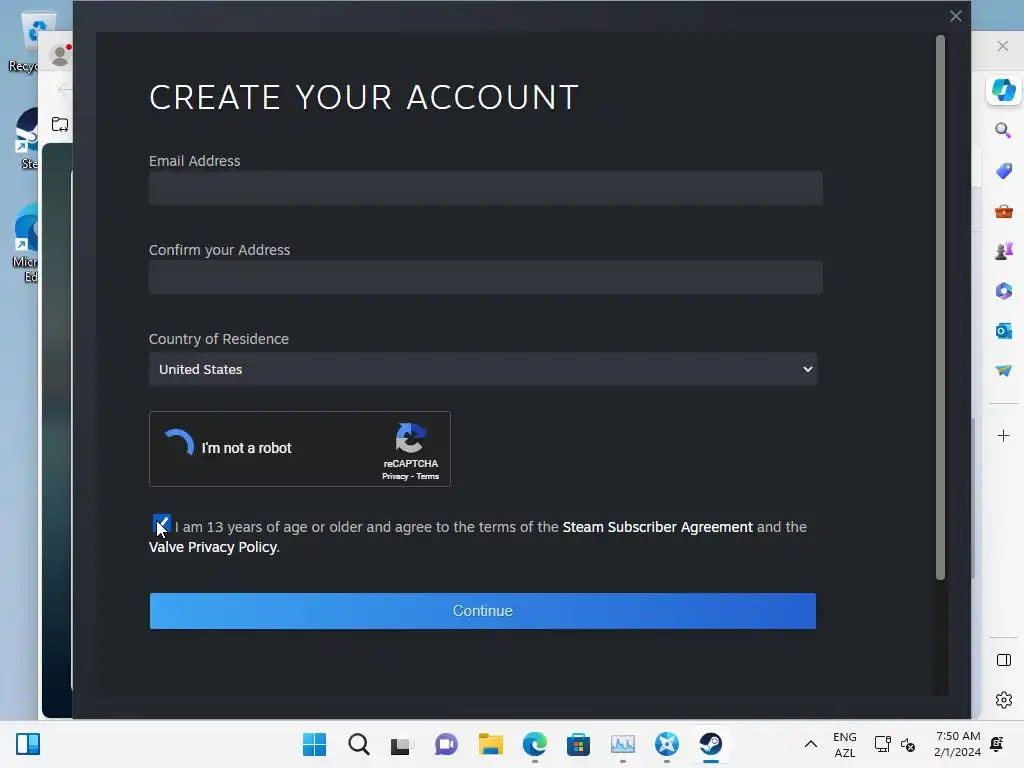
Task: Toggle the 13 years of age agreement checkbox
Action: 161,524
